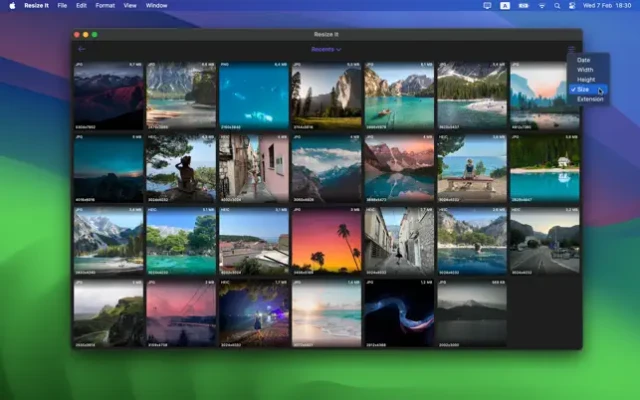
Task: Sort images by Width
Action: click(x=584, y=70)
